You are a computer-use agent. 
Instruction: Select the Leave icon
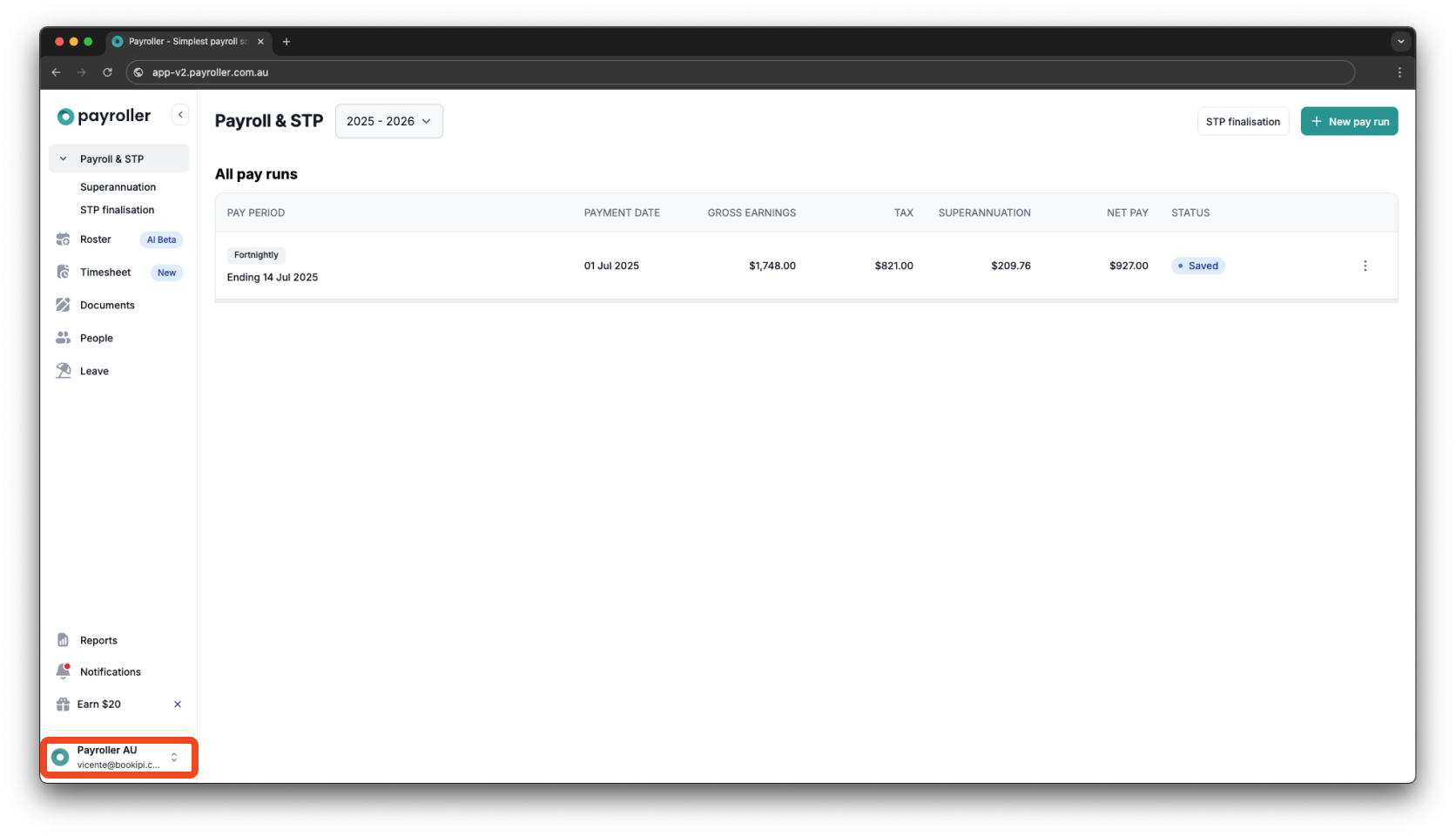64,370
